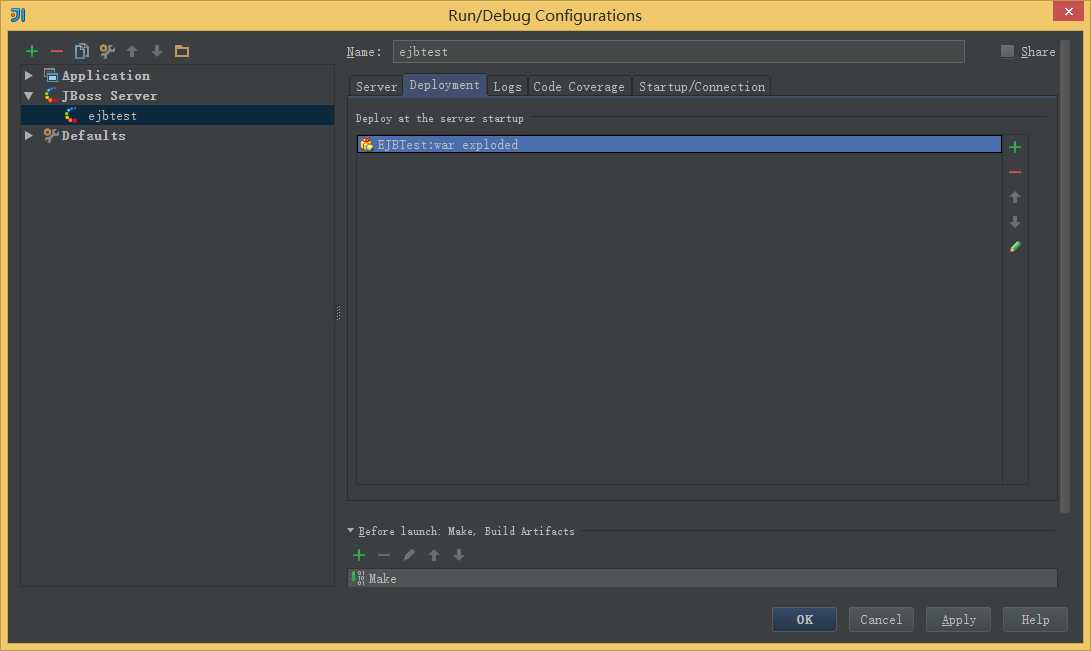Edit deployment artifact with pencil icon
This screenshot has height=651, width=1091.
[x=1015, y=247]
